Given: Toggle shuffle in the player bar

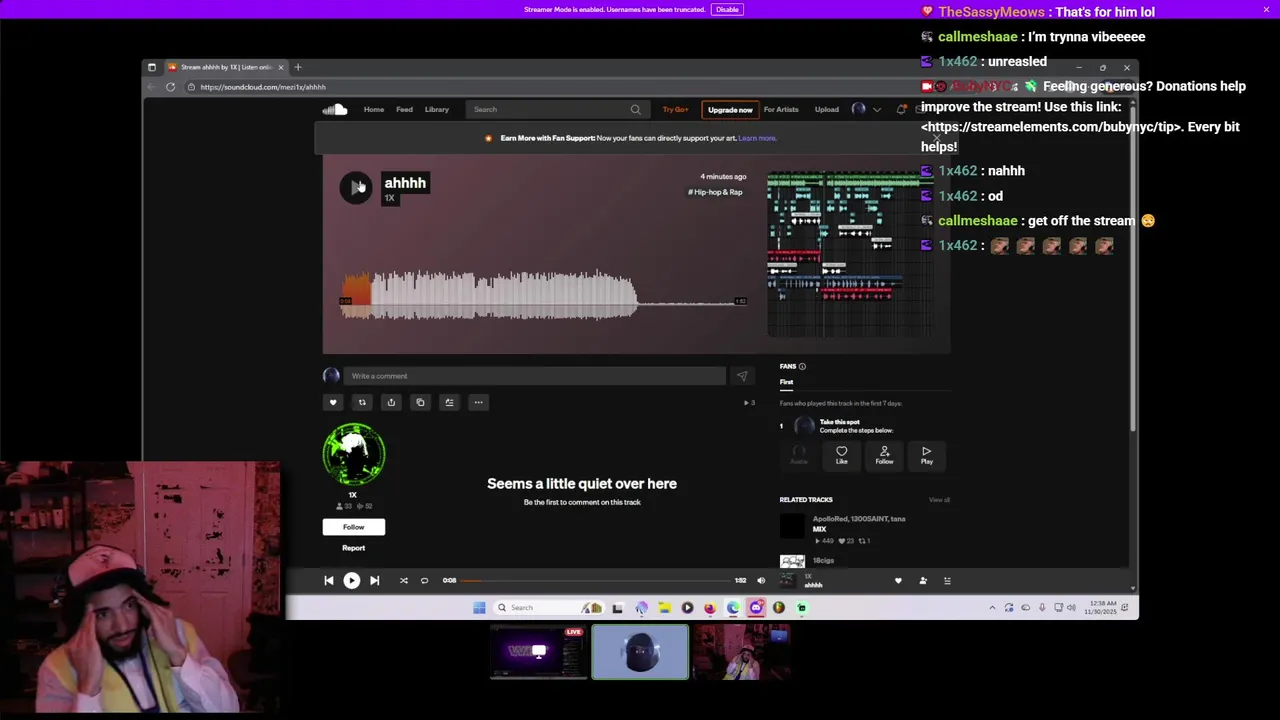Looking at the screenshot, I should [404, 580].
